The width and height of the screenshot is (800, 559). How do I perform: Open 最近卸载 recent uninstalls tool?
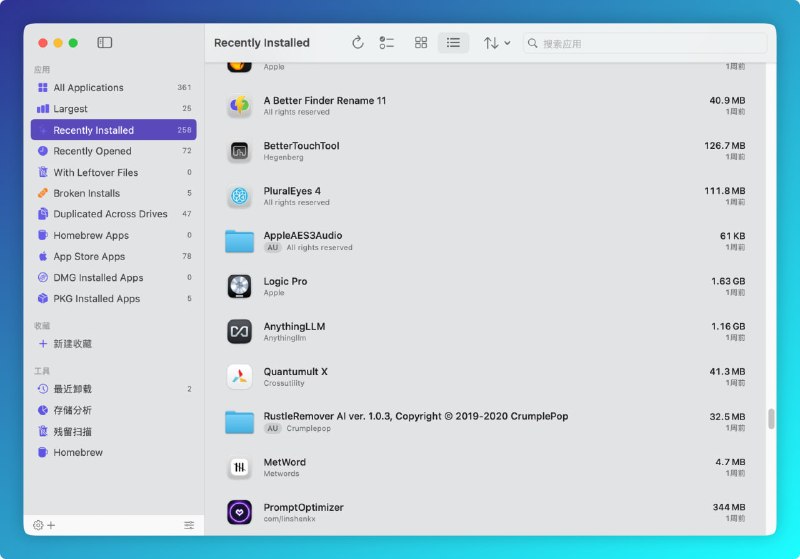[113, 389]
